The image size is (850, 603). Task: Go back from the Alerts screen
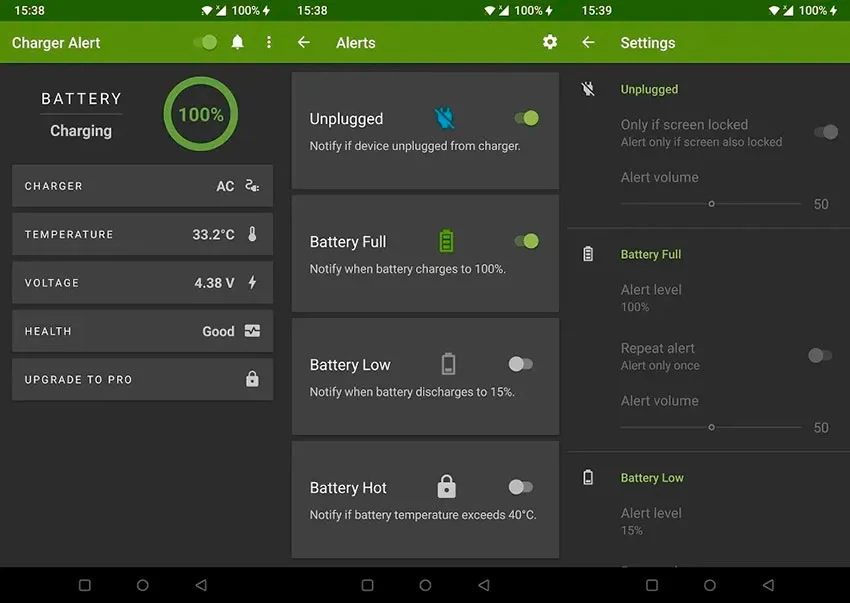coord(304,42)
